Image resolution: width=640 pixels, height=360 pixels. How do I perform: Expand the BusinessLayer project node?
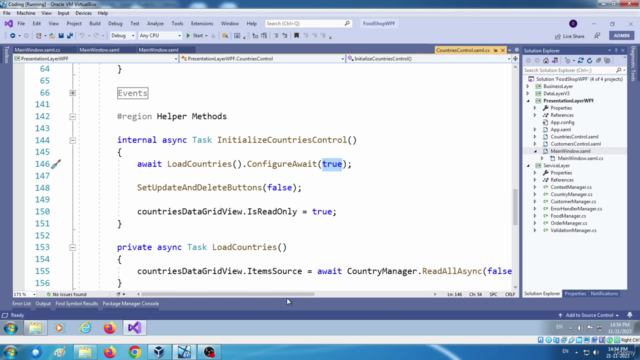tap(528, 87)
